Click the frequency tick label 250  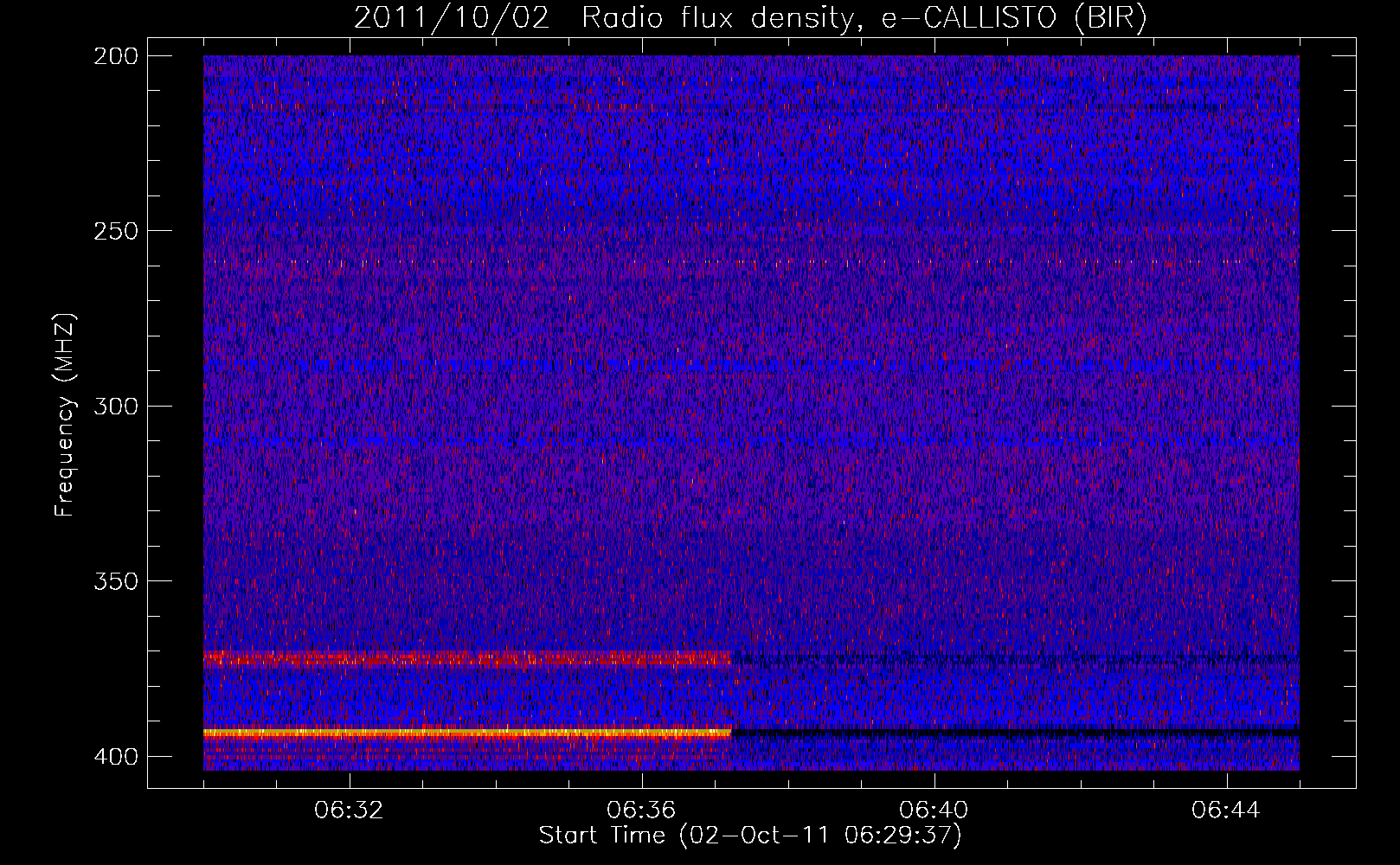115,231
